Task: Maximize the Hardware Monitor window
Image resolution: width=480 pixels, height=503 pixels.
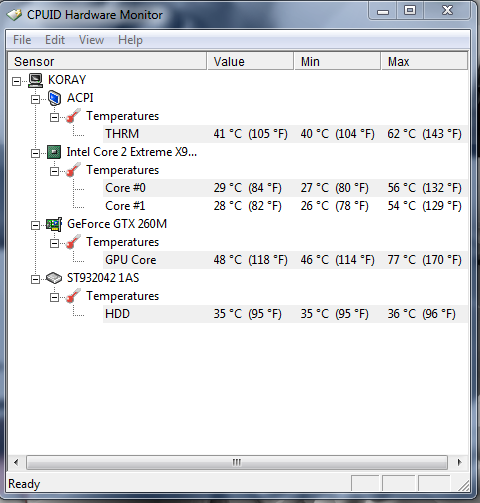Action: click(x=410, y=11)
